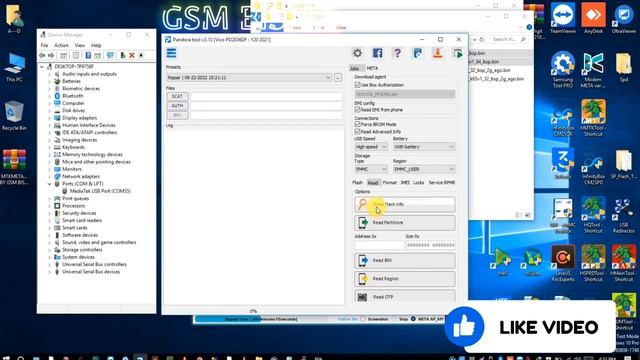Open Device Manager View menu
Viewport: 640px width, 360px height.
(x=80, y=45)
